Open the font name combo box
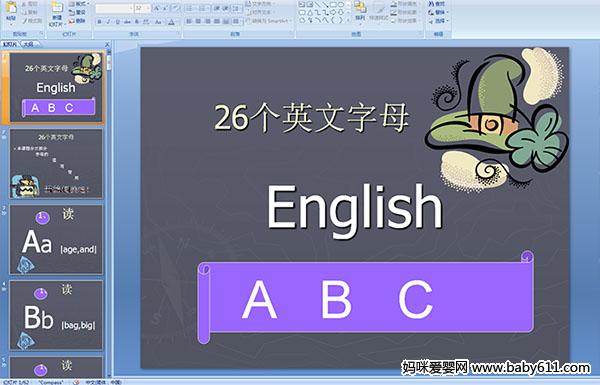Viewport: 600px width, 385px height. [x=114, y=8]
